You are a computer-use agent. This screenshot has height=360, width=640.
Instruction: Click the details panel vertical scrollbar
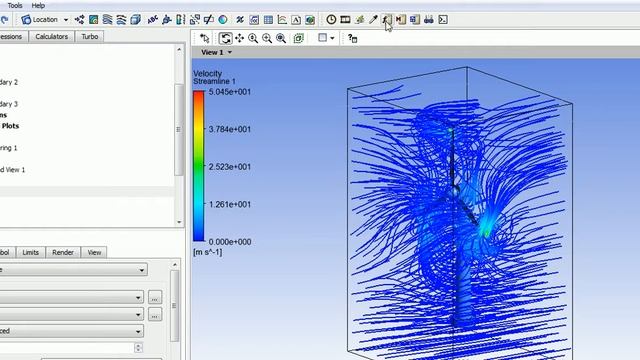coord(174,306)
